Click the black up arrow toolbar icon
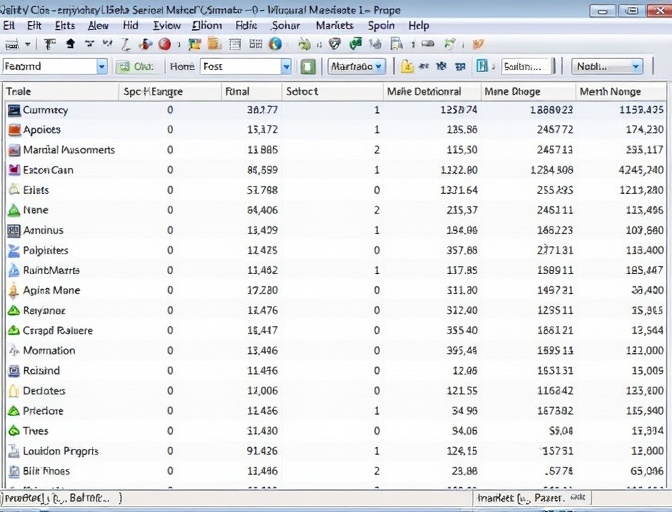Viewport: 672px width, 512px height. click(x=70, y=44)
